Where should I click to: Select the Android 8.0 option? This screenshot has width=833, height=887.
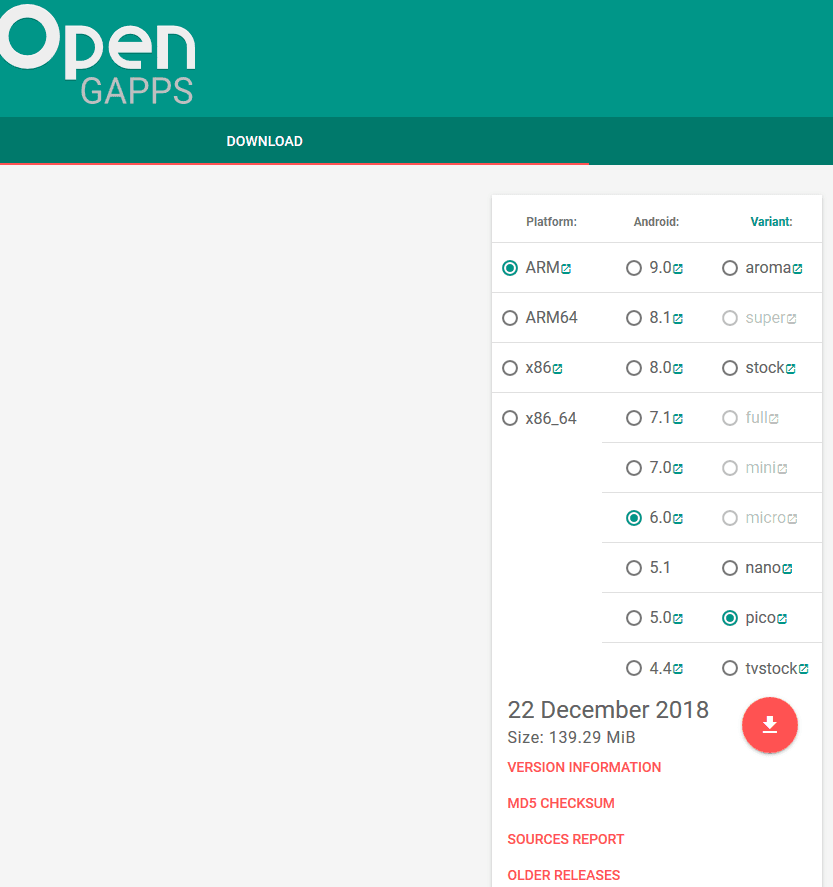pyautogui.click(x=634, y=368)
